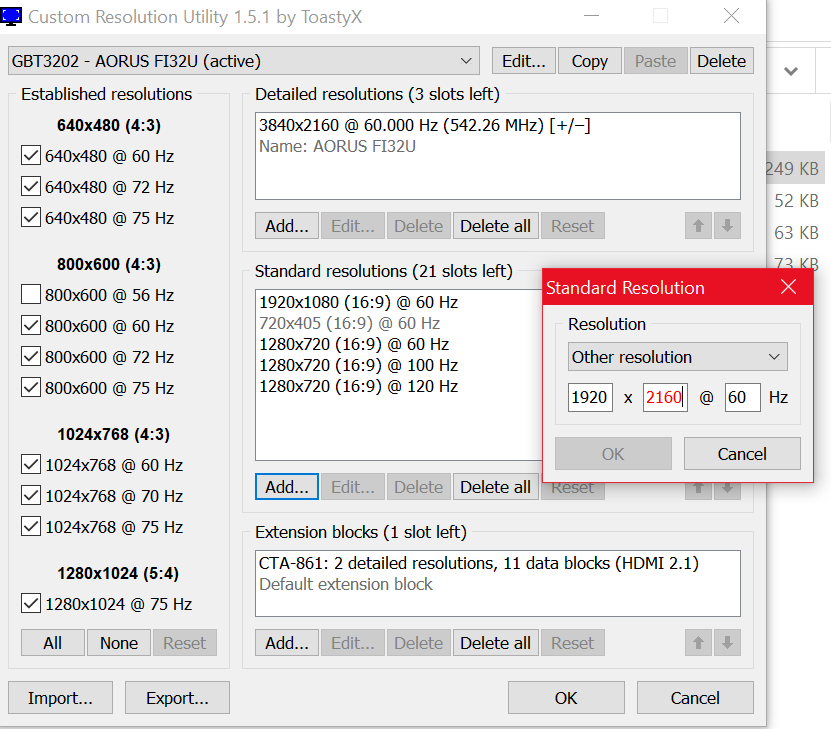Viewport: 831px width, 729px height.
Task: Click Export... button
Action: pos(177,698)
